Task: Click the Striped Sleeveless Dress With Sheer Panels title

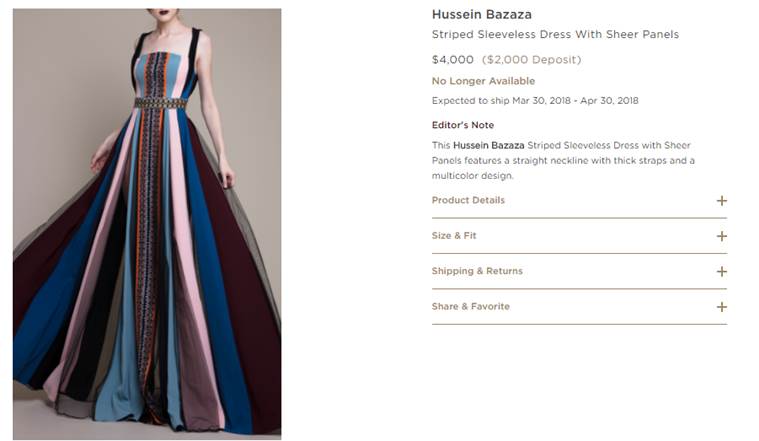Action: [555, 34]
